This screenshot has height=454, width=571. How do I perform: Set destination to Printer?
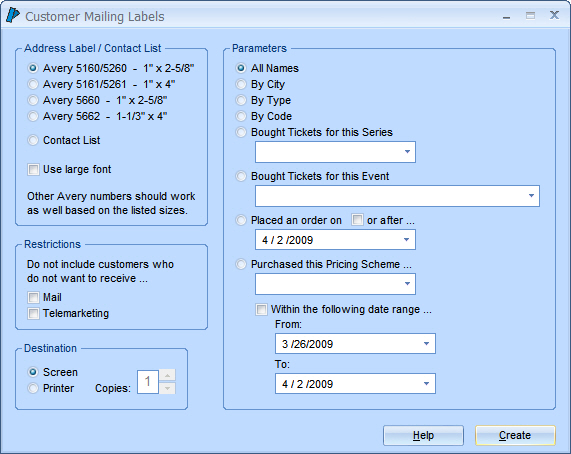(x=33, y=388)
